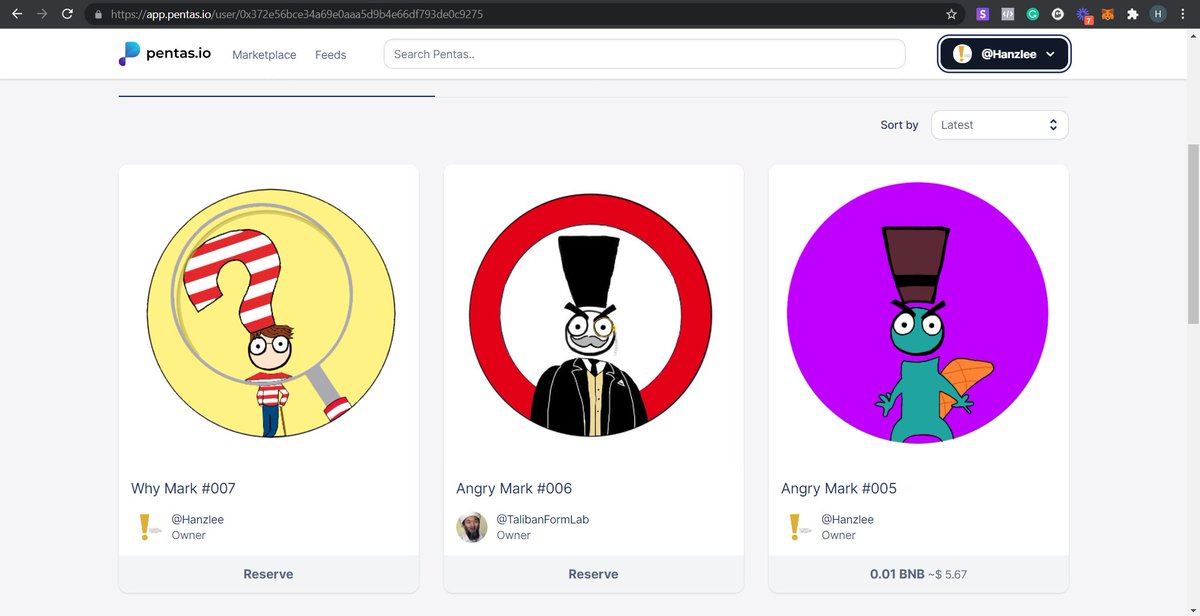Open the white ghost circle extension
The width and height of the screenshot is (1200, 616).
1059,14
